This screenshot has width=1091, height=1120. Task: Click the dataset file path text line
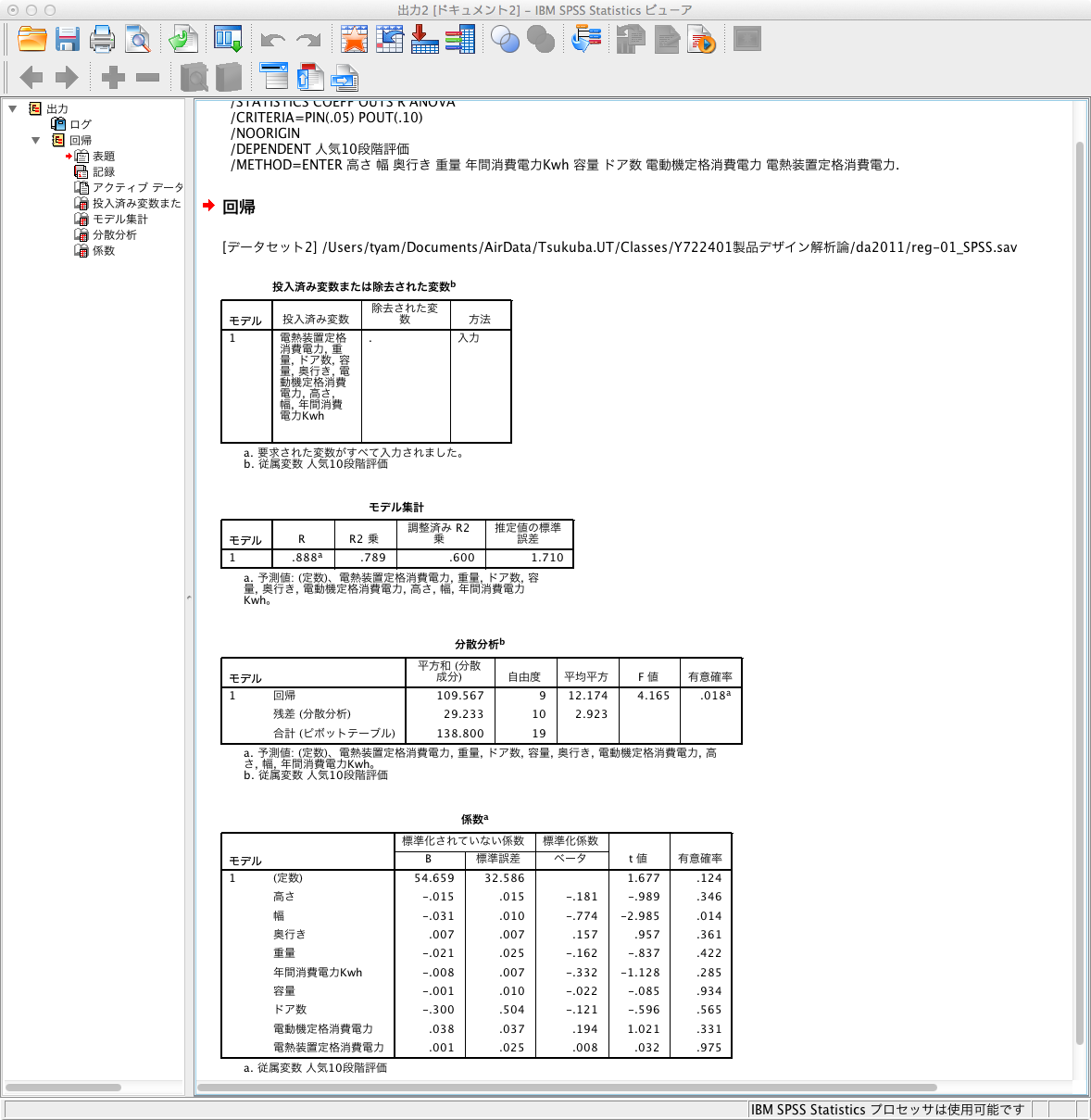[620, 247]
